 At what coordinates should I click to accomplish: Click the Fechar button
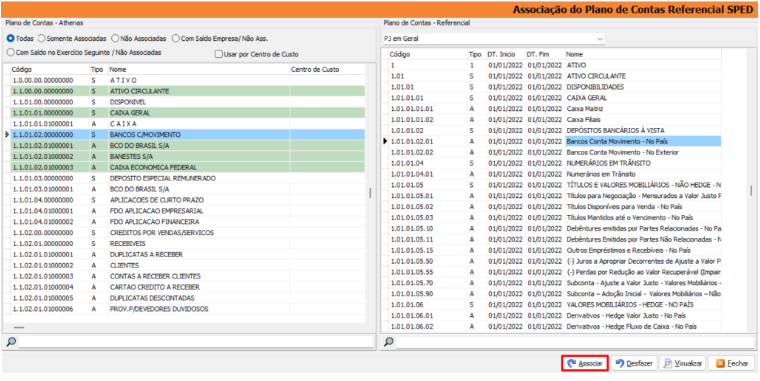pyautogui.click(x=731, y=363)
